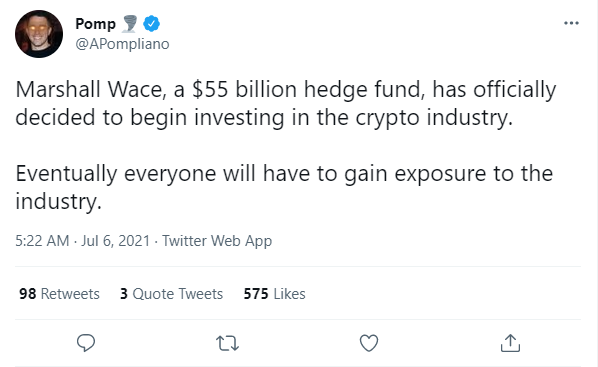This screenshot has width=598, height=367.
Task: Open the Pomp display name link
Action: coord(95,24)
